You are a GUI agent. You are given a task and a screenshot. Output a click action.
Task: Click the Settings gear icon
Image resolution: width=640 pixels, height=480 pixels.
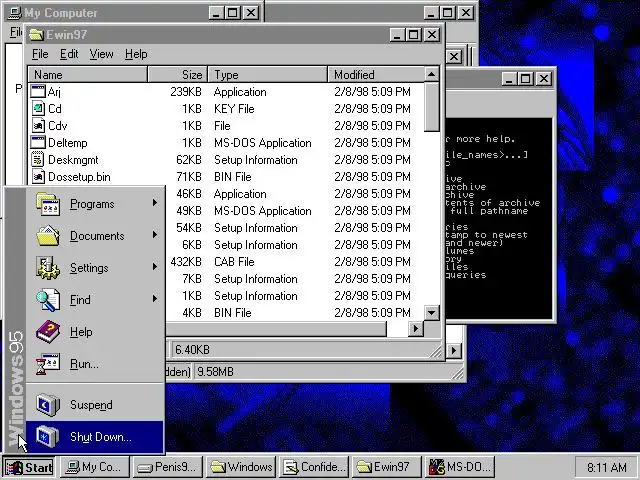point(48,268)
